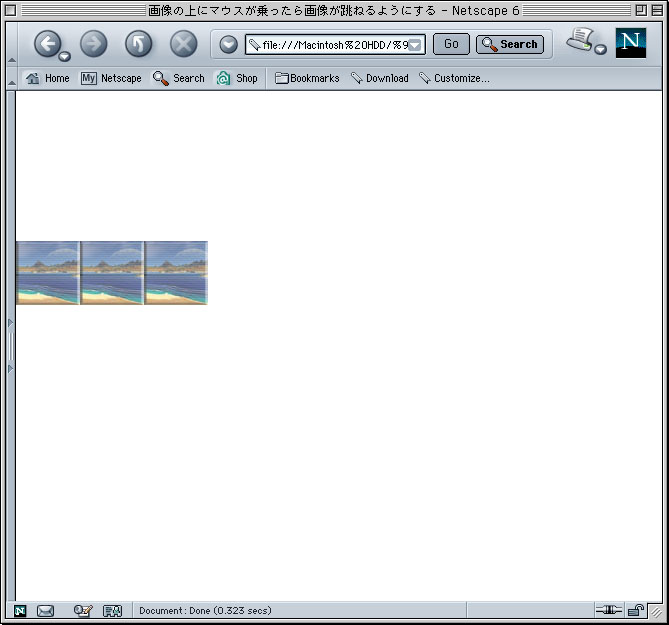The image size is (669, 625).
Task: Open Home in the personal toolbar
Action: point(47,78)
